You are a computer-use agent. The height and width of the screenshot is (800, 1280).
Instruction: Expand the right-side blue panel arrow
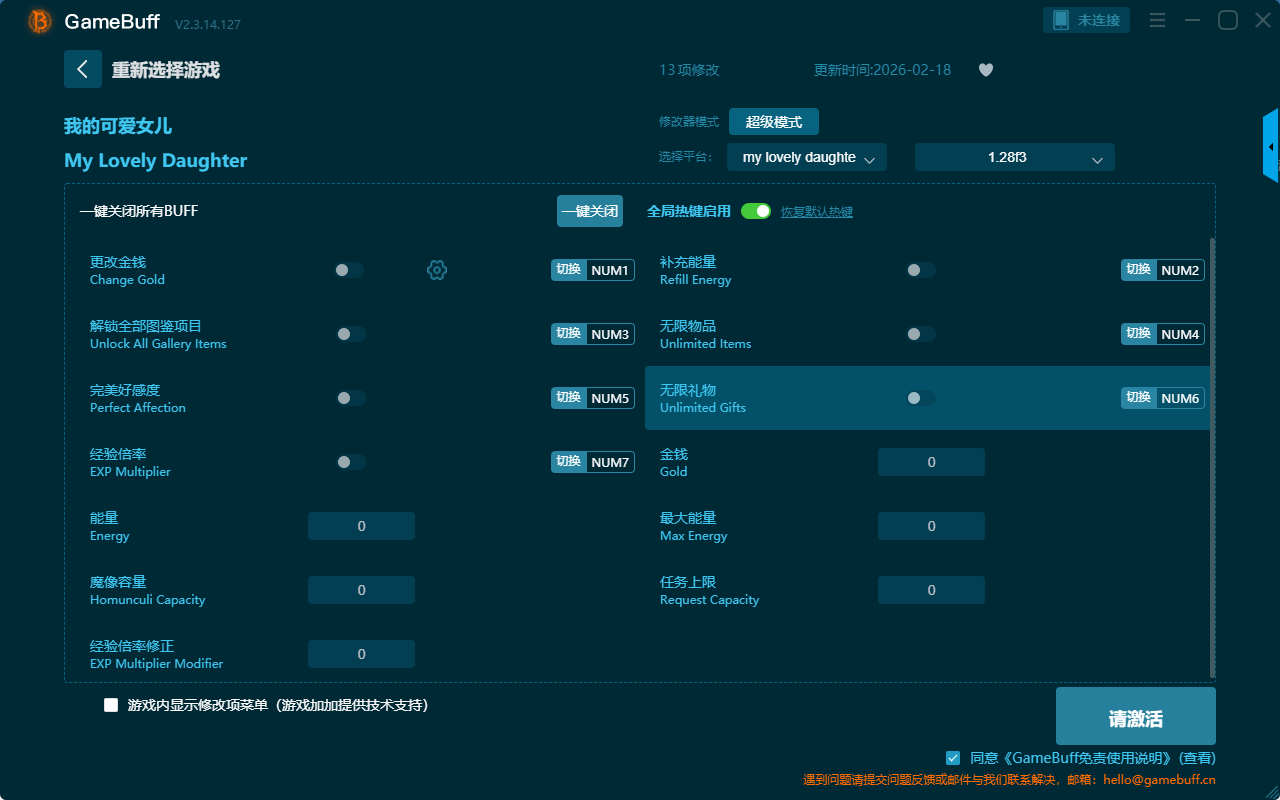(x=1271, y=147)
